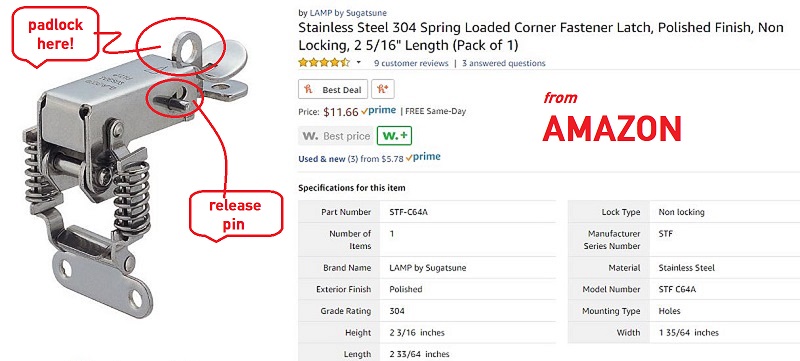Click the Prime logo beside used offers
800x361 pixels.
pos(423,158)
